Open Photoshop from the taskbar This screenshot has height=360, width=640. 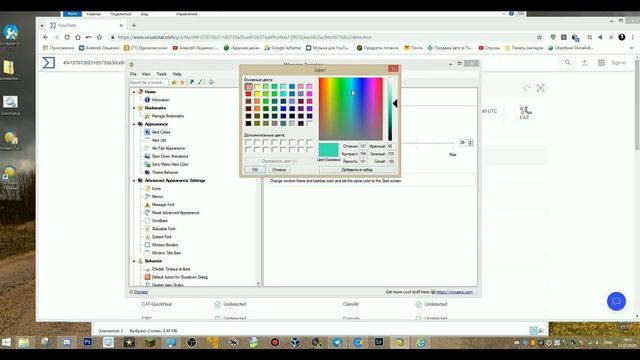pyautogui.click(x=87, y=342)
